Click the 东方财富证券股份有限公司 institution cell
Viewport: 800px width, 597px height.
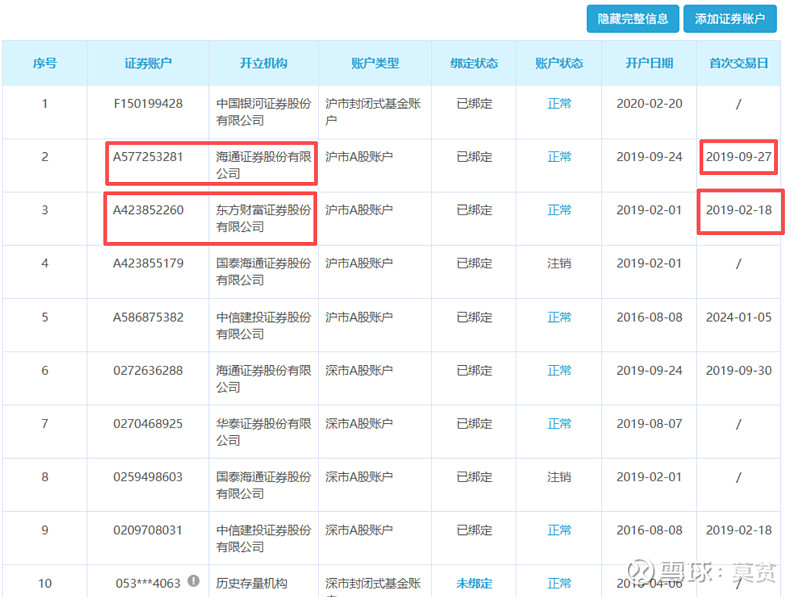tap(263, 219)
